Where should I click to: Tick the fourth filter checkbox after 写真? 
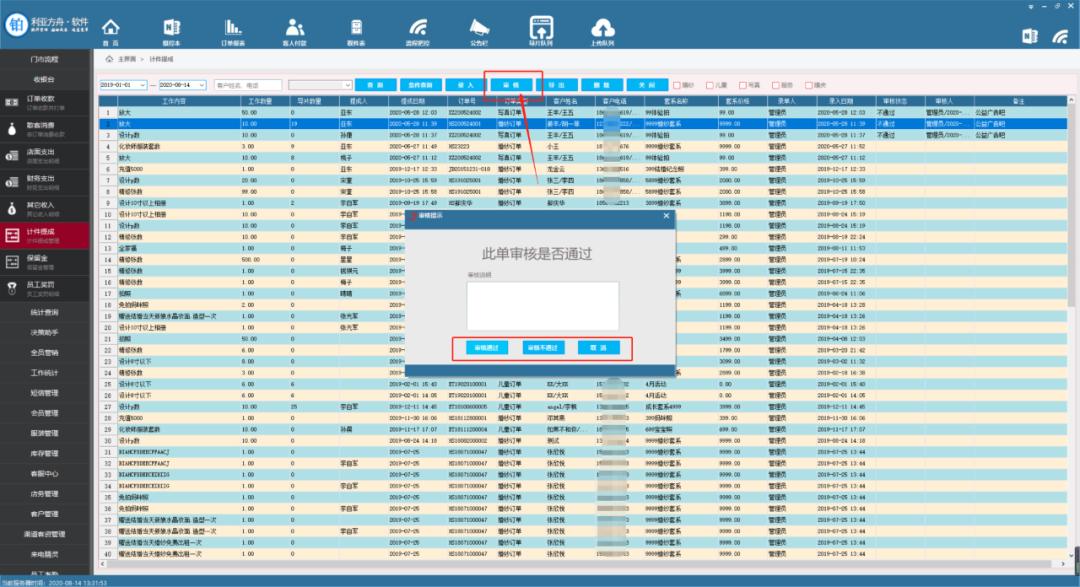pos(776,85)
